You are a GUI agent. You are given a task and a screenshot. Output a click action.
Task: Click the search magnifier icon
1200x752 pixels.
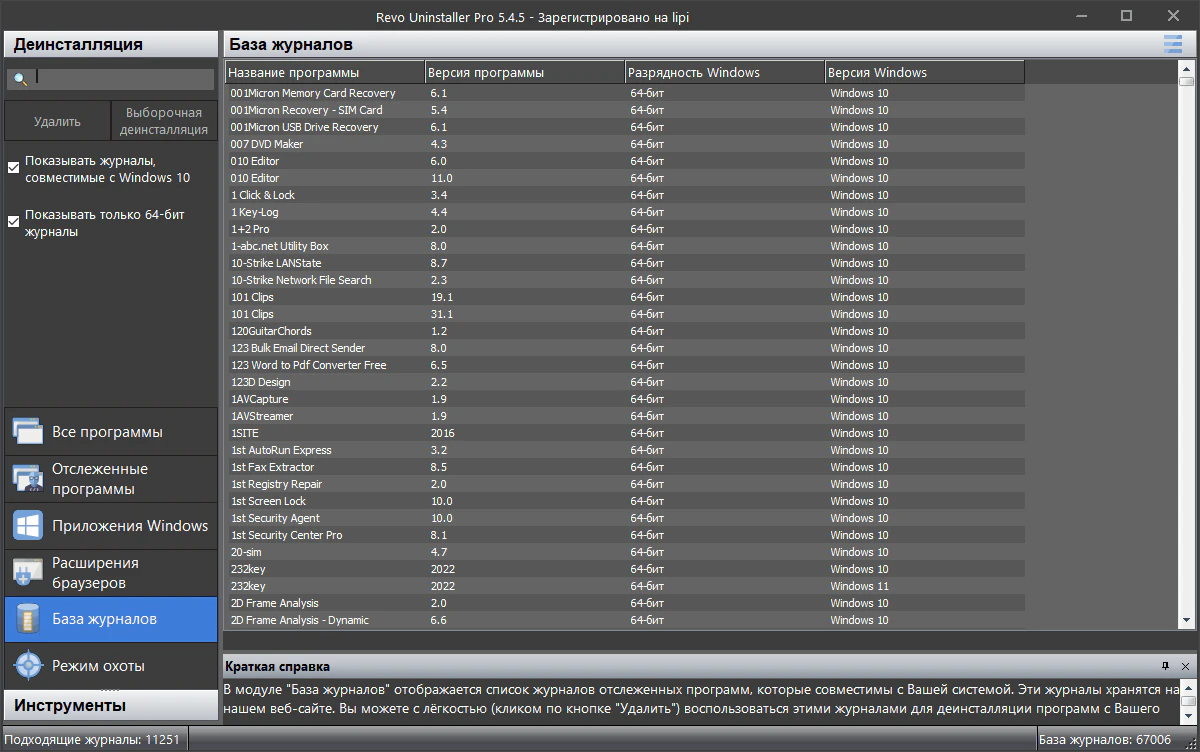(19, 79)
